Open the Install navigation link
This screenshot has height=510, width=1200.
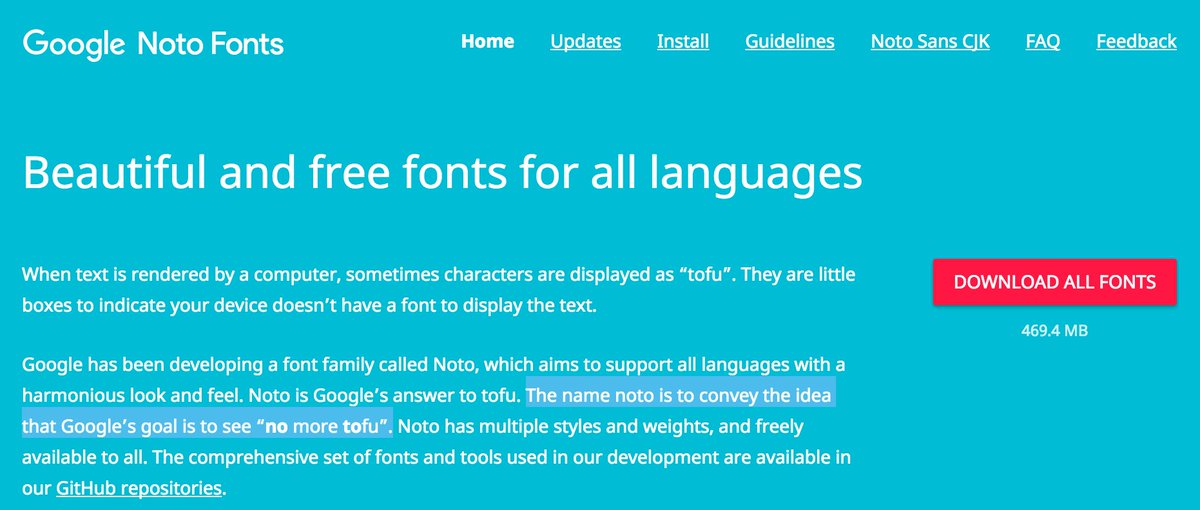click(683, 41)
